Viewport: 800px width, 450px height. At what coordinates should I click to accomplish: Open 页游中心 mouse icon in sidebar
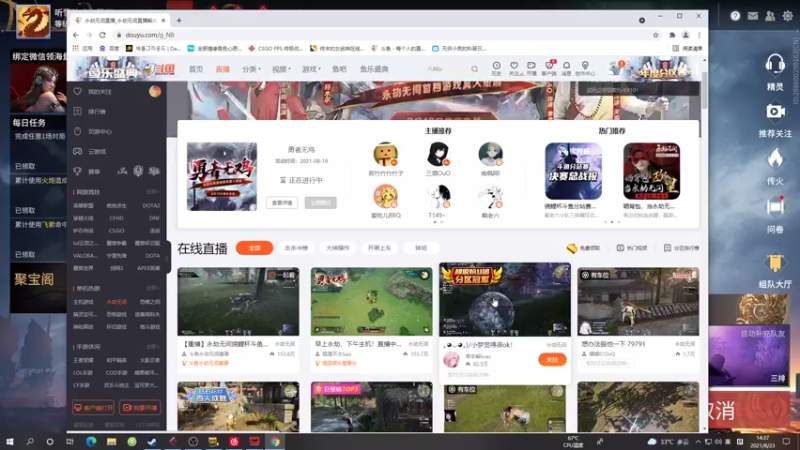tap(78, 131)
